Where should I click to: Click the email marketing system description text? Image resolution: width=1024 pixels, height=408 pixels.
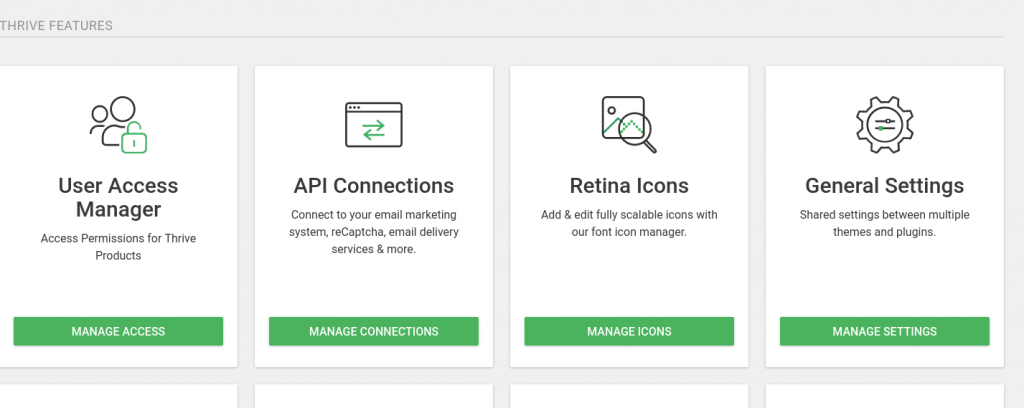[374, 232]
